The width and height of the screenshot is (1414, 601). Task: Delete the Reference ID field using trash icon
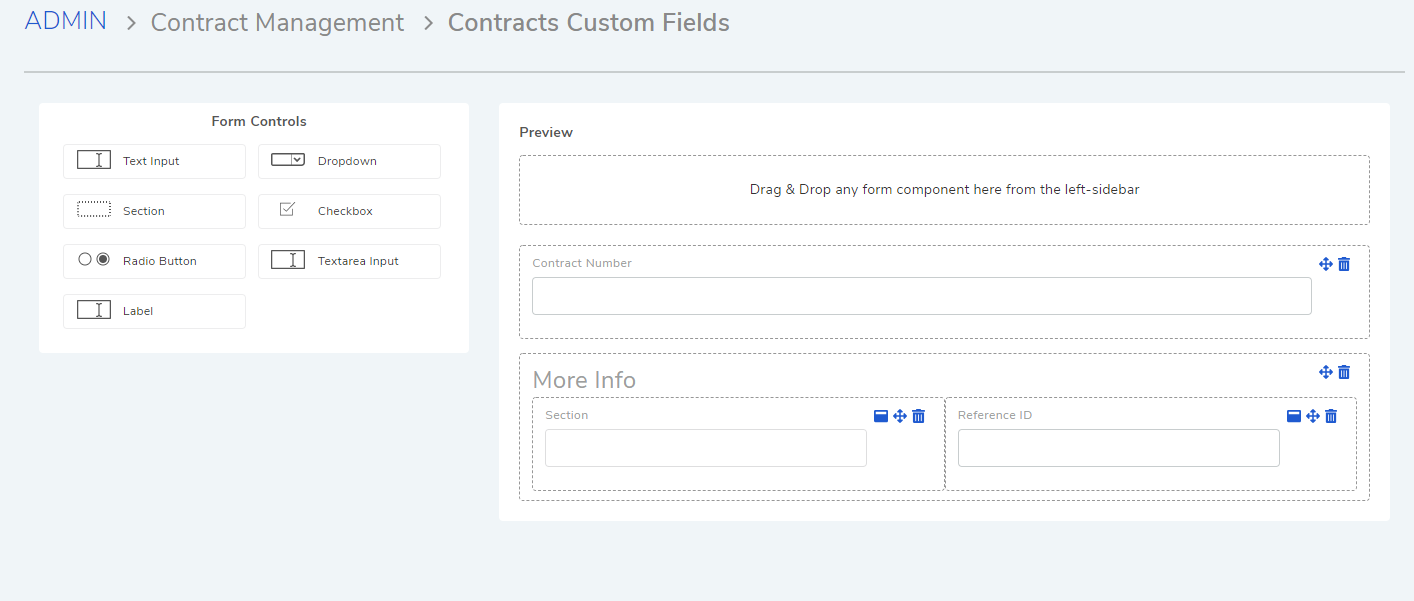[x=1331, y=416]
